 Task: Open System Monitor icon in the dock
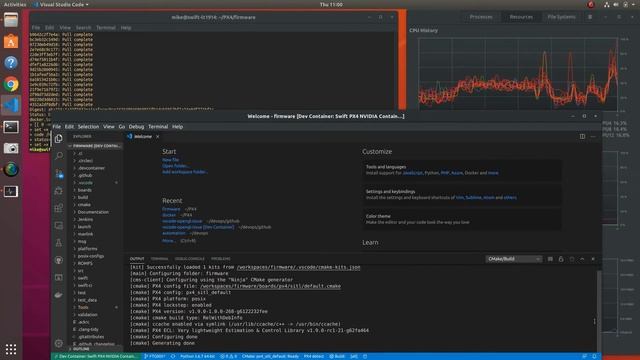pos(11,191)
